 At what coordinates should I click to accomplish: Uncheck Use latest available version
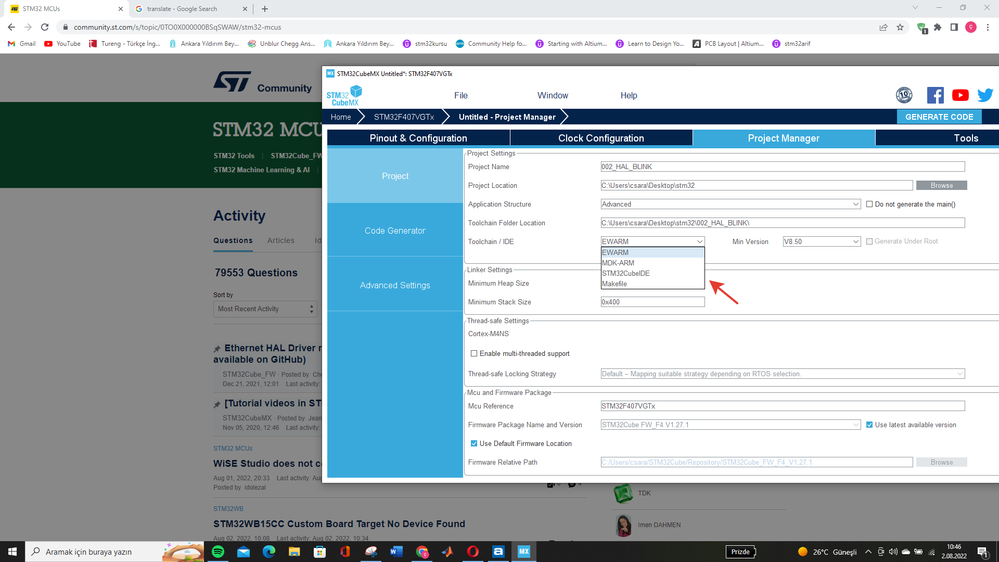pyautogui.click(x=869, y=425)
